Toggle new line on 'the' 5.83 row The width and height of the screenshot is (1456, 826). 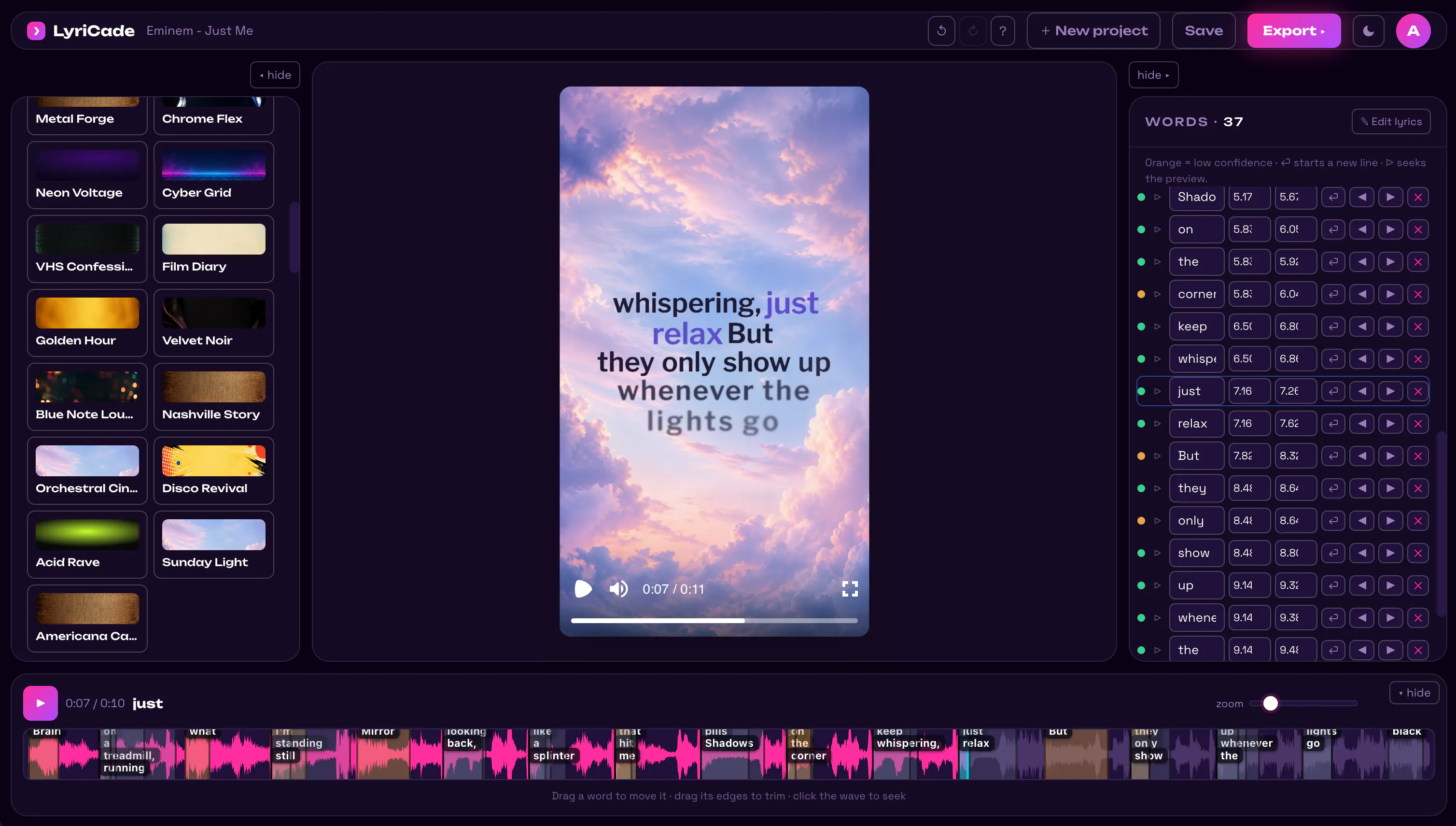(x=1333, y=262)
